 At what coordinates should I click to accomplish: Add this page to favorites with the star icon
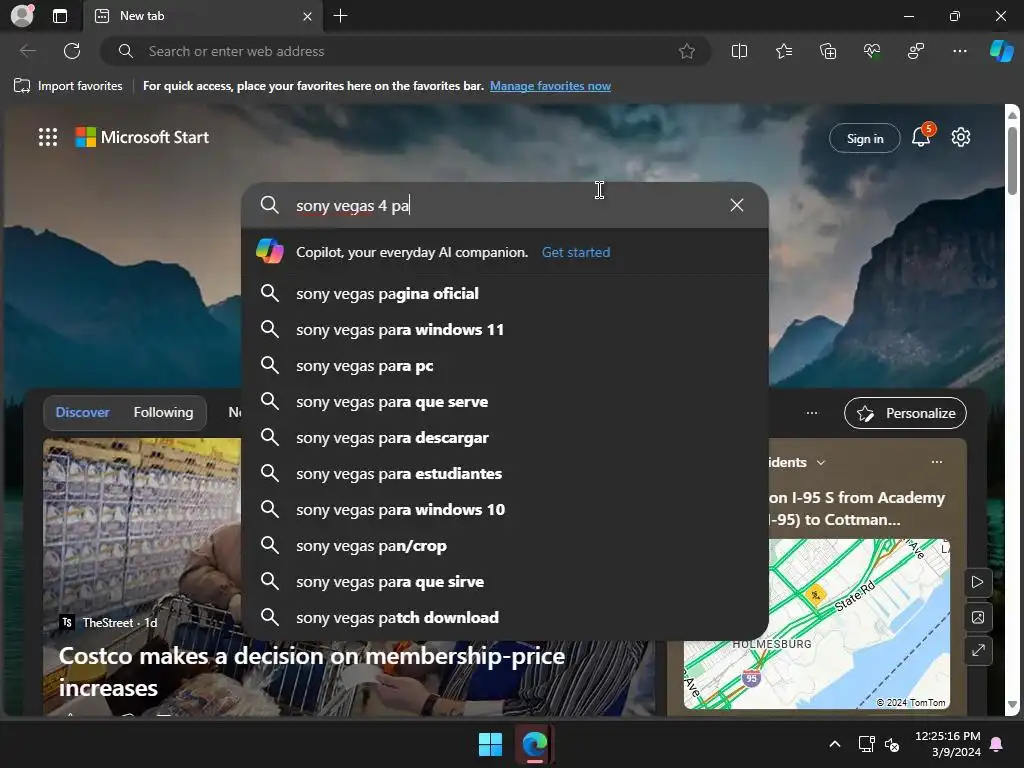coord(686,51)
